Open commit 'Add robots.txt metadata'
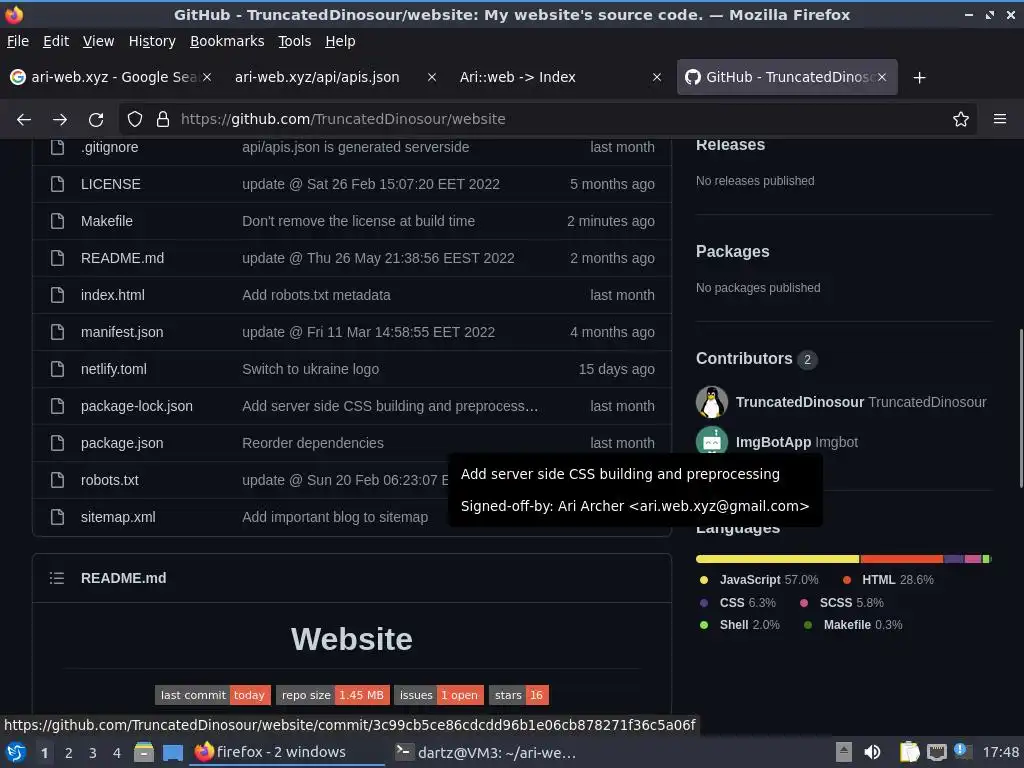Image resolution: width=1024 pixels, height=768 pixels. 316,295
